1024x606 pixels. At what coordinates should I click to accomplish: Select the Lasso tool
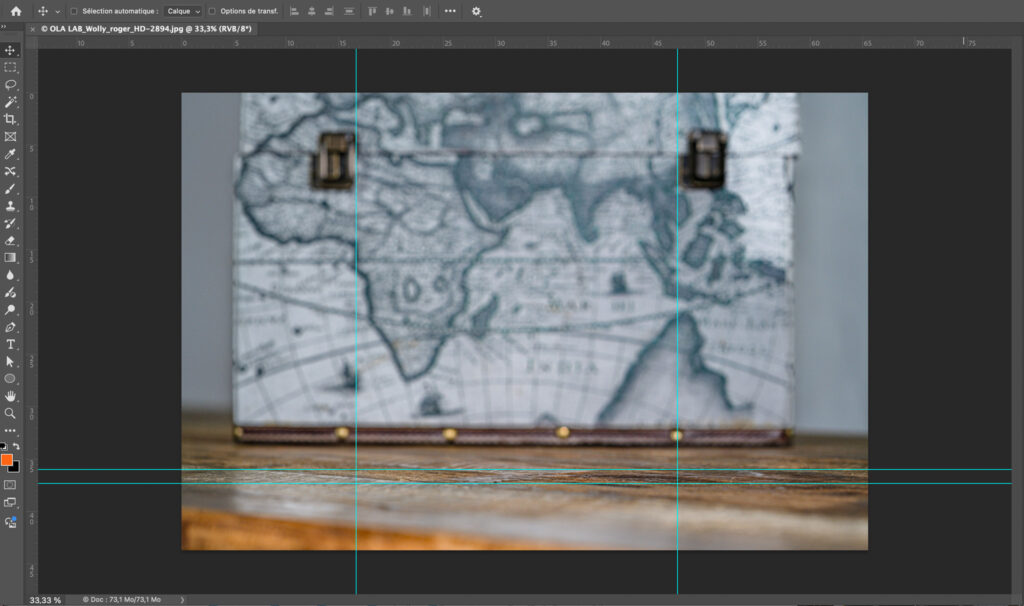click(10, 85)
